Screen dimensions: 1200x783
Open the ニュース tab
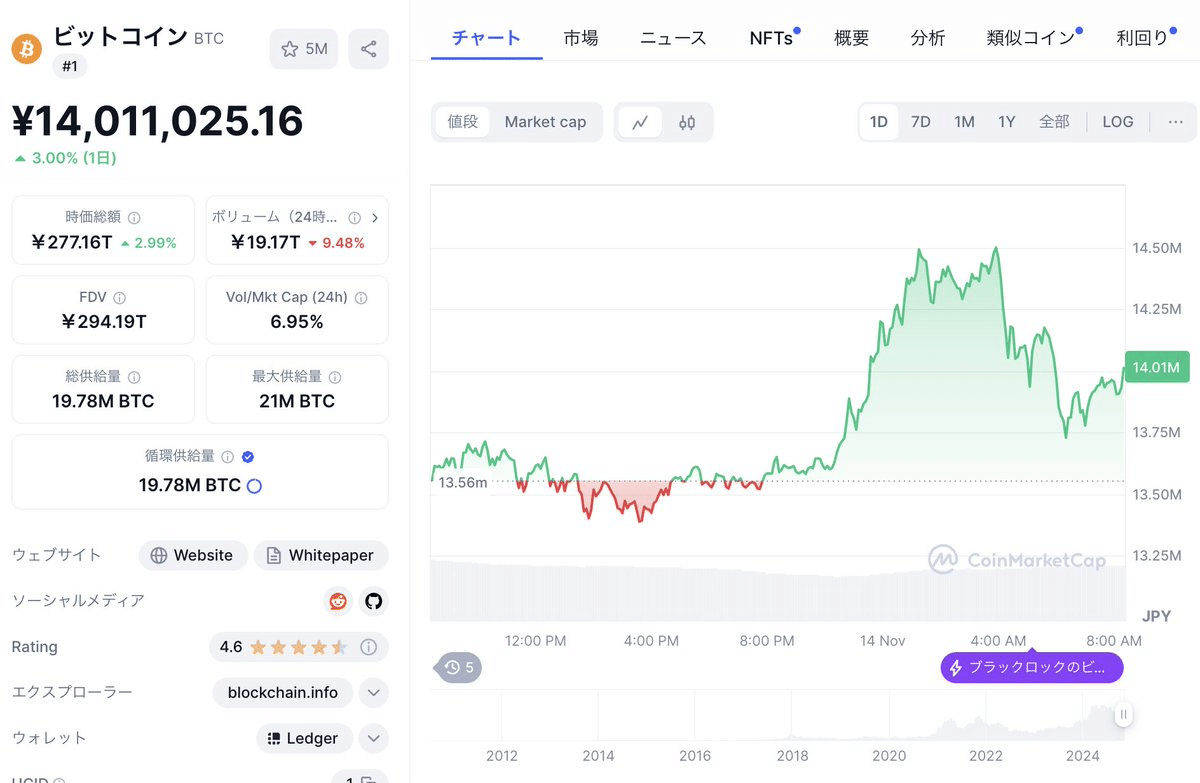click(672, 38)
